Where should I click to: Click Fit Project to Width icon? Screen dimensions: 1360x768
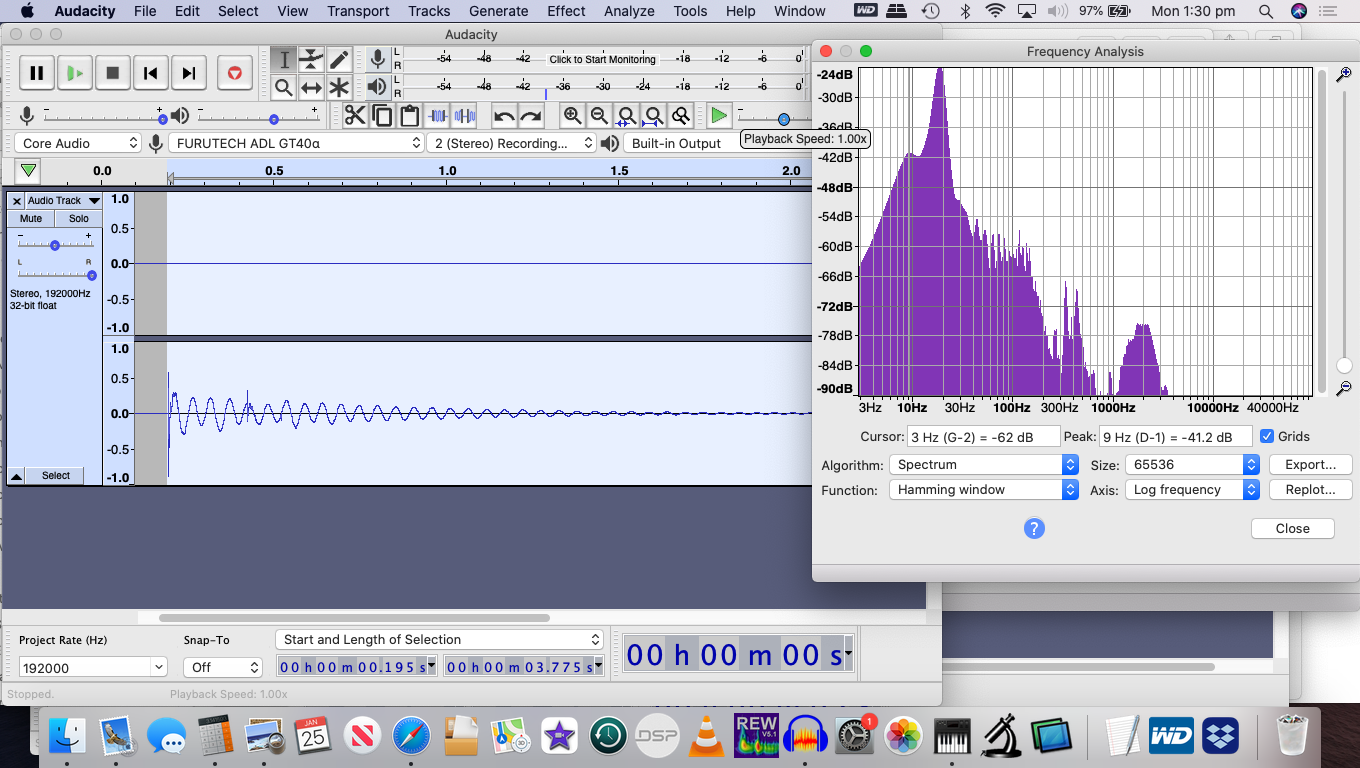[x=654, y=116]
